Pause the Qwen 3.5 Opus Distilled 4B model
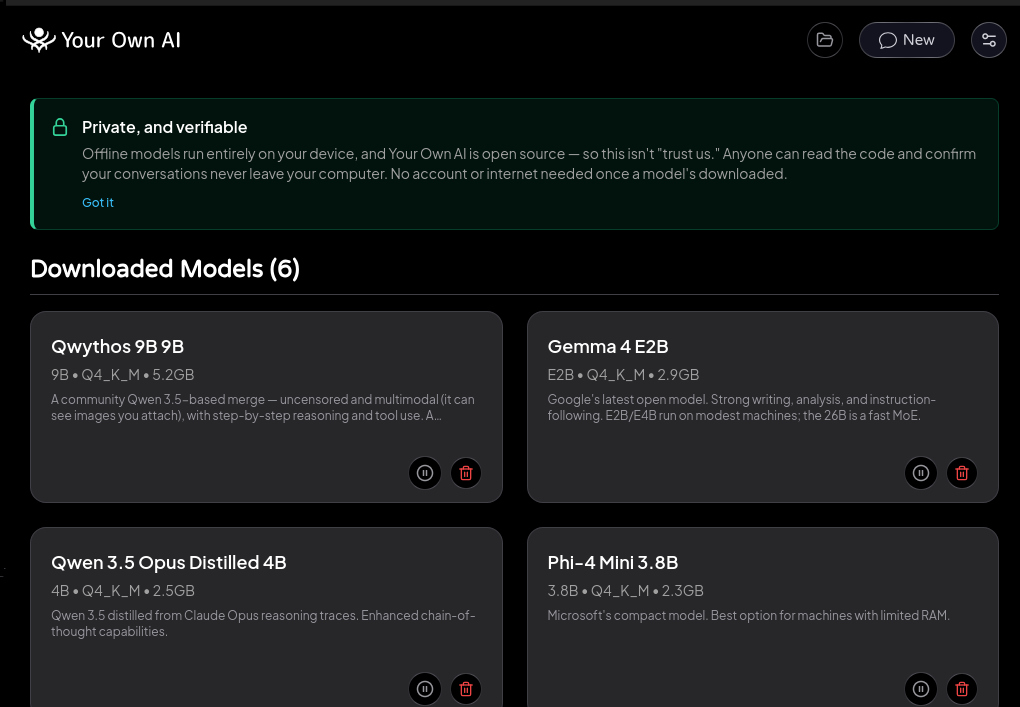 click(x=425, y=689)
